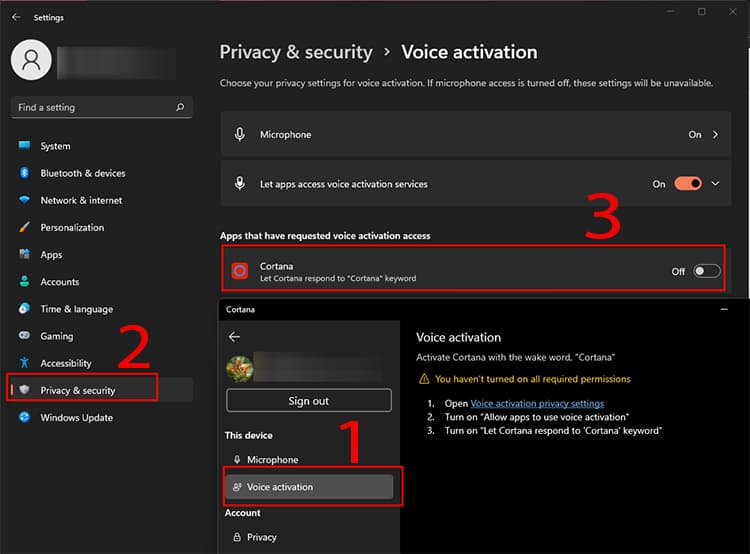The image size is (750, 554).
Task: Click the lock icon next to Privacy
Action: [237, 537]
